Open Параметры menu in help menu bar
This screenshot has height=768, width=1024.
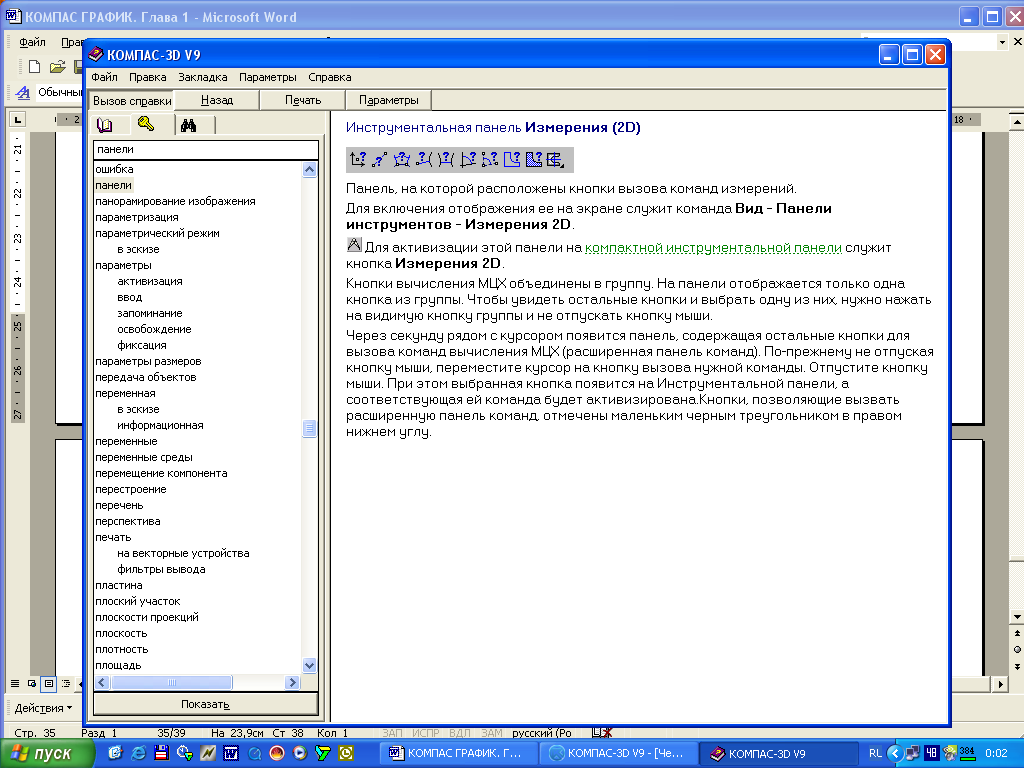(268, 77)
